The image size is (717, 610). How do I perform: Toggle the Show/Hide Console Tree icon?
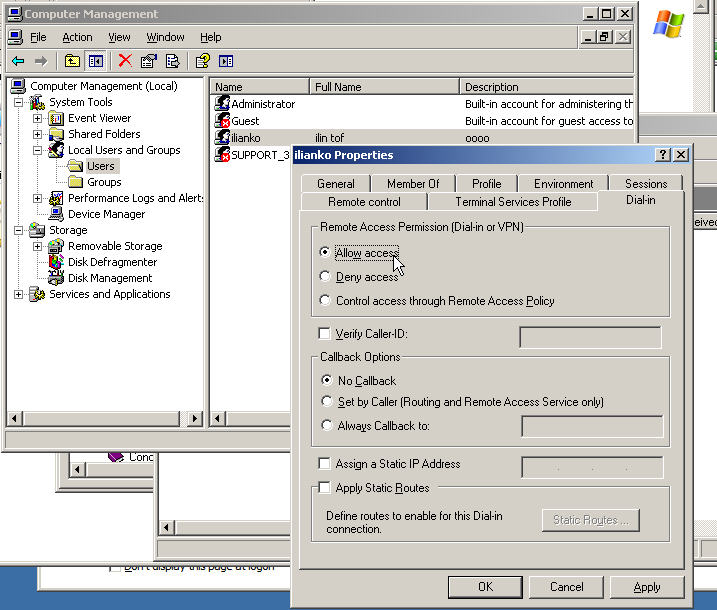[x=95, y=61]
